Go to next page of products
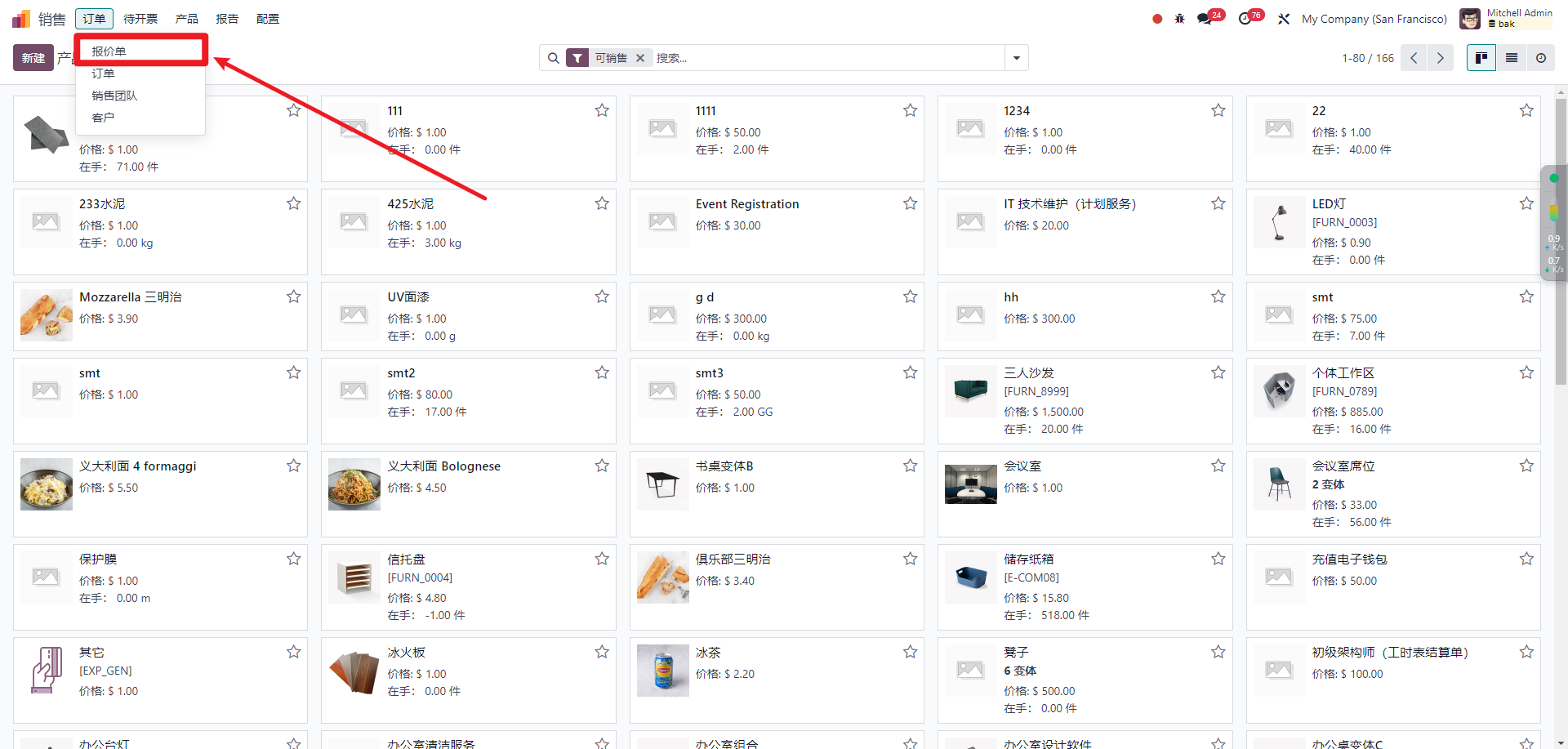1568x749 pixels. (x=1441, y=58)
